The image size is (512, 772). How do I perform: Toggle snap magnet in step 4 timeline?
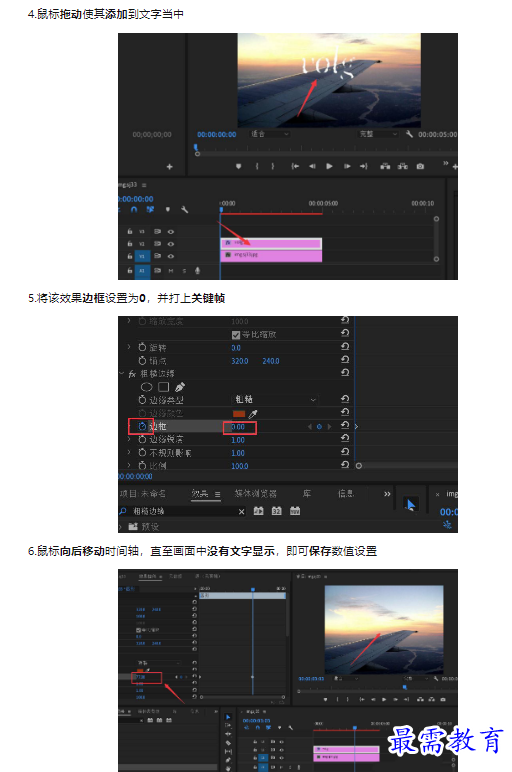134,209
